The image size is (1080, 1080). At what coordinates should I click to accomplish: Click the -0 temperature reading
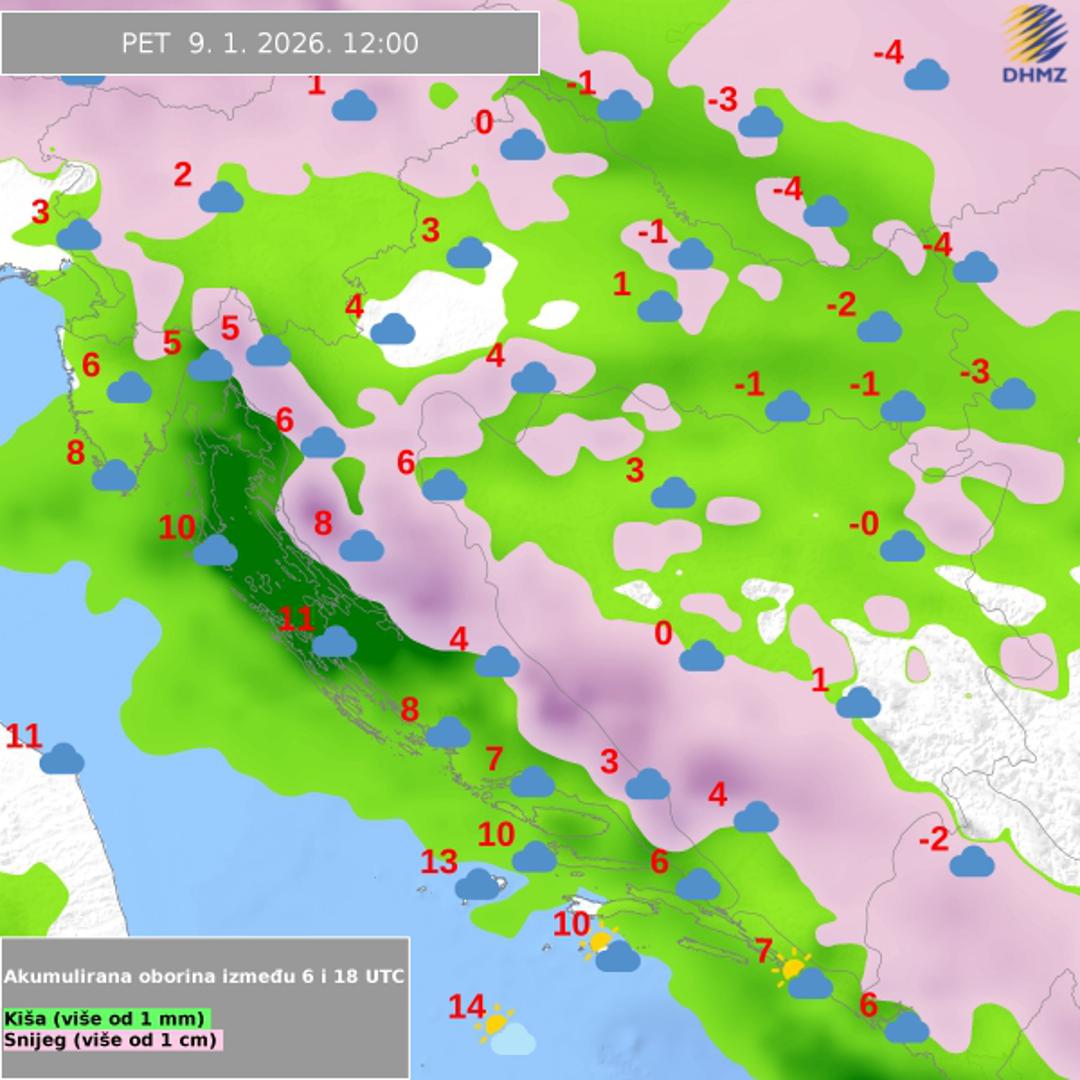tap(864, 523)
